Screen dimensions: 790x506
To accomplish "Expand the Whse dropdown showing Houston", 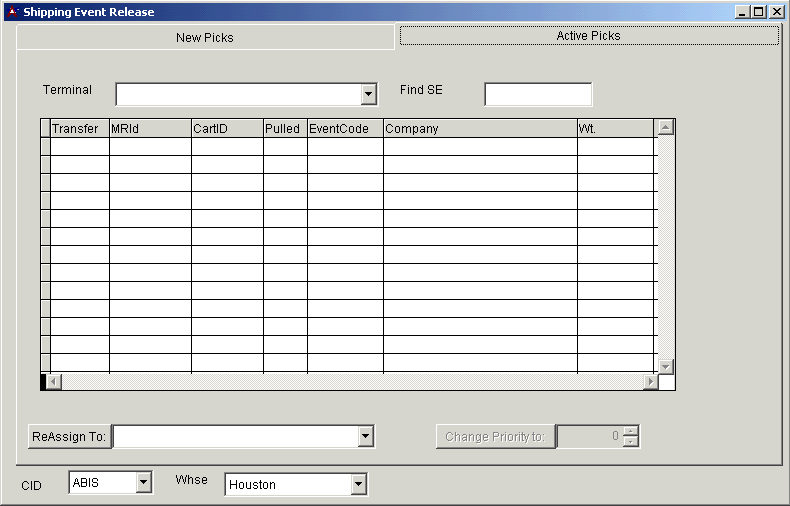I will click(359, 485).
